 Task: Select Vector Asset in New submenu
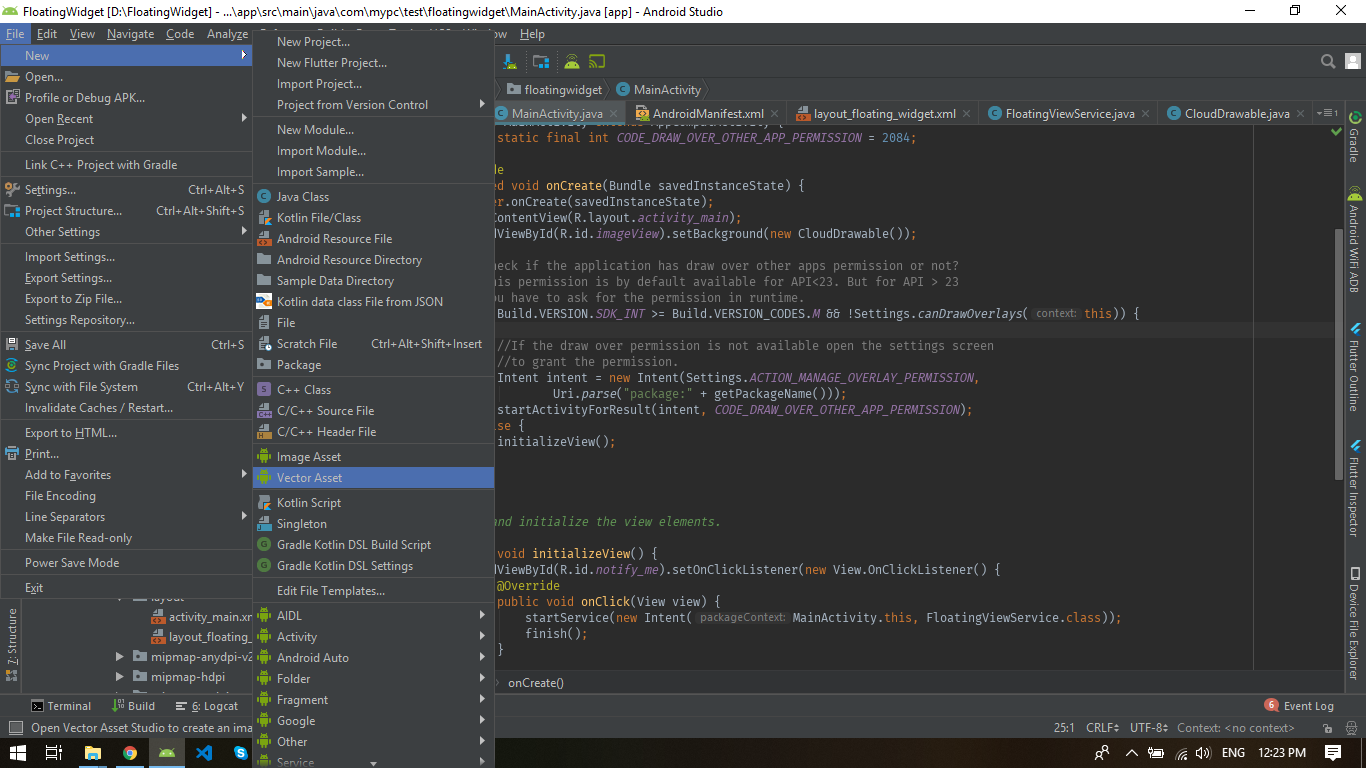tap(373, 478)
